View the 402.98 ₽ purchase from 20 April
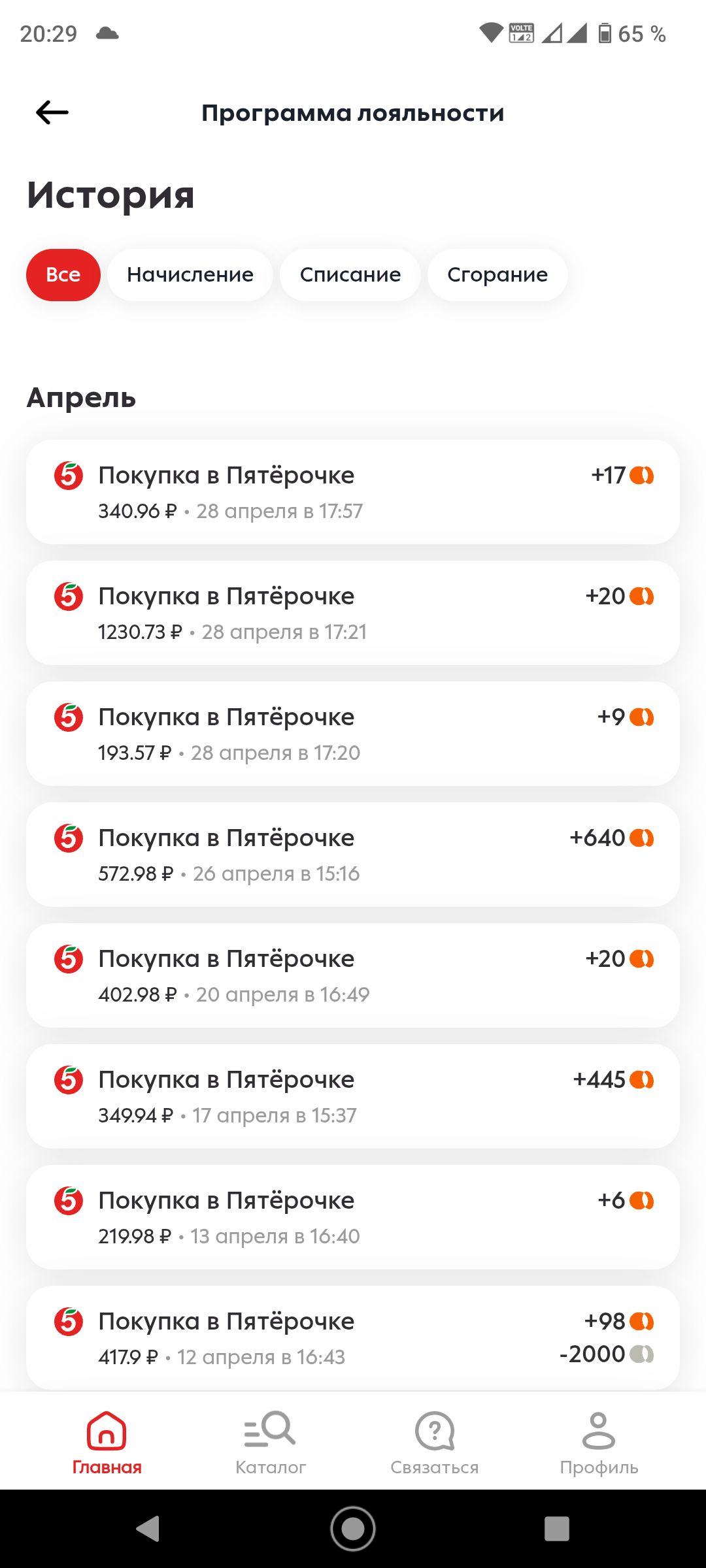 click(353, 975)
